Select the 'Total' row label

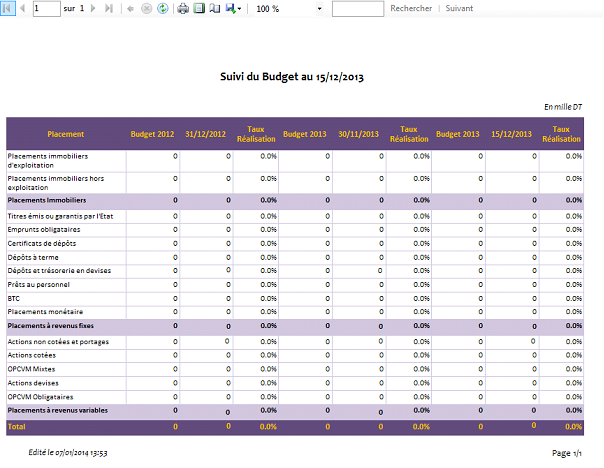pyautogui.click(x=17, y=427)
